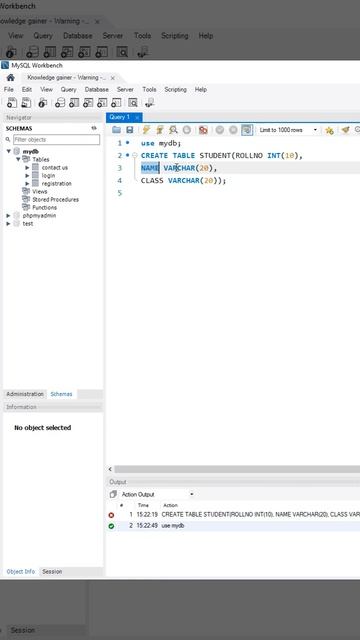This screenshot has width=360, height=640.
Task: Open the Query menu
Action: [69, 89]
